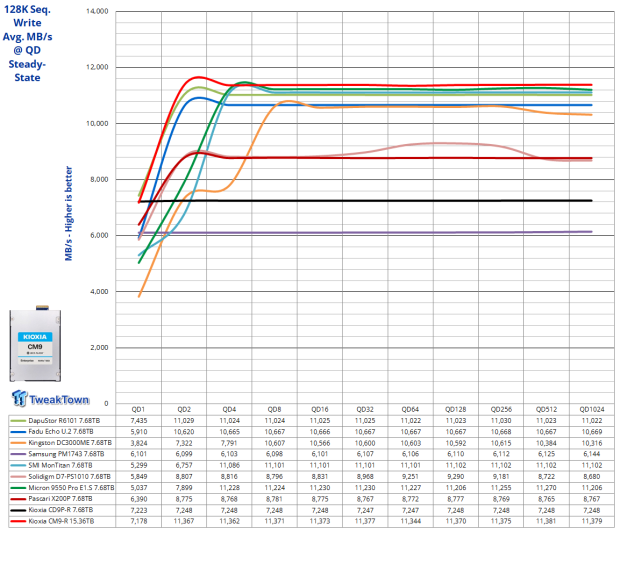The image size is (620, 568).
Task: Select the 'DapuStor R6101 7.68TB' legend label
Action: [x=64, y=420]
